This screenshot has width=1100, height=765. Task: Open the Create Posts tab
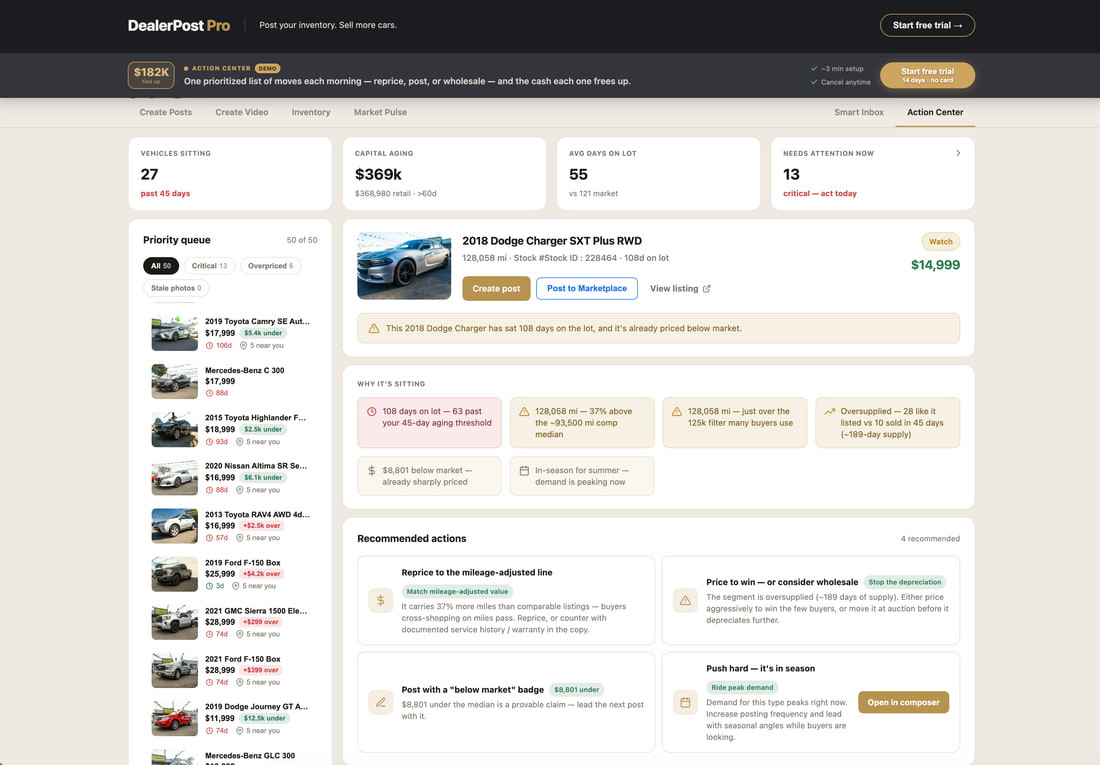point(166,112)
